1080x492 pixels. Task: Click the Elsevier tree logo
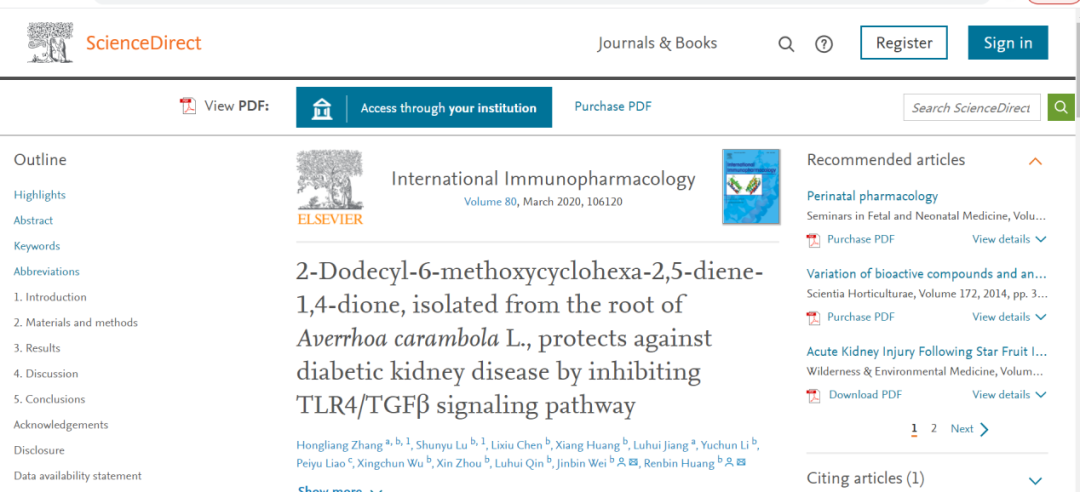pyautogui.click(x=330, y=187)
